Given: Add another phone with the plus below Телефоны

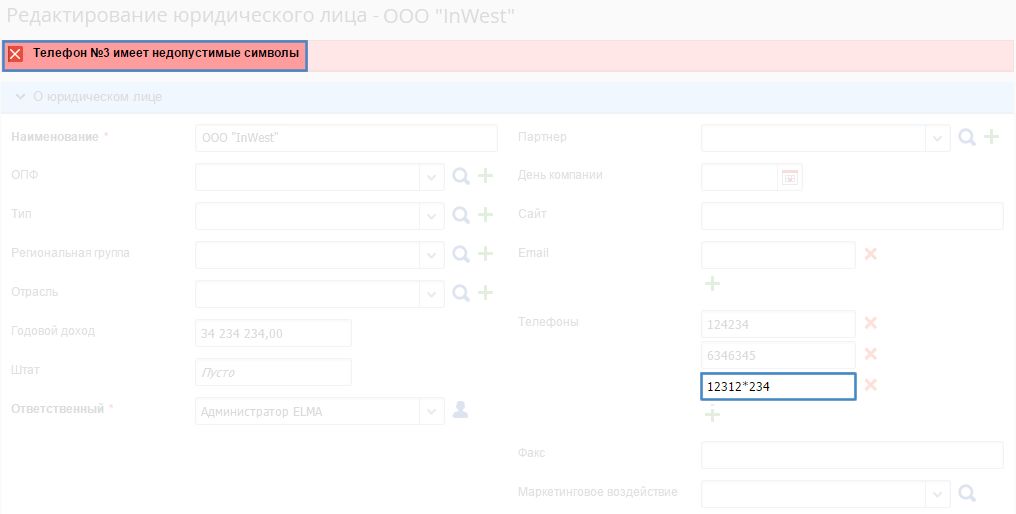Looking at the screenshot, I should 712,414.
